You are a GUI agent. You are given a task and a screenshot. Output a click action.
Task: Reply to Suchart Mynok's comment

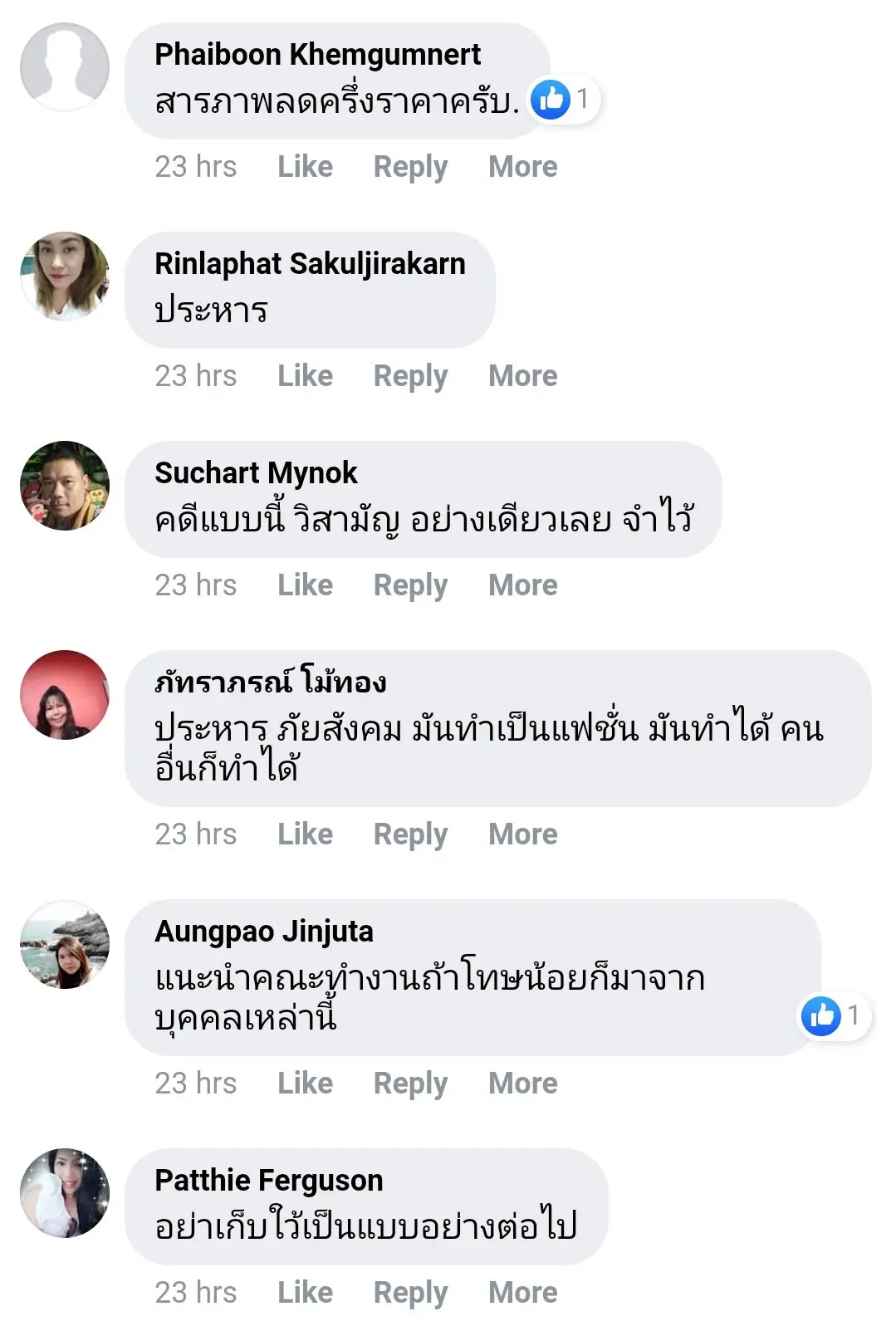click(410, 585)
